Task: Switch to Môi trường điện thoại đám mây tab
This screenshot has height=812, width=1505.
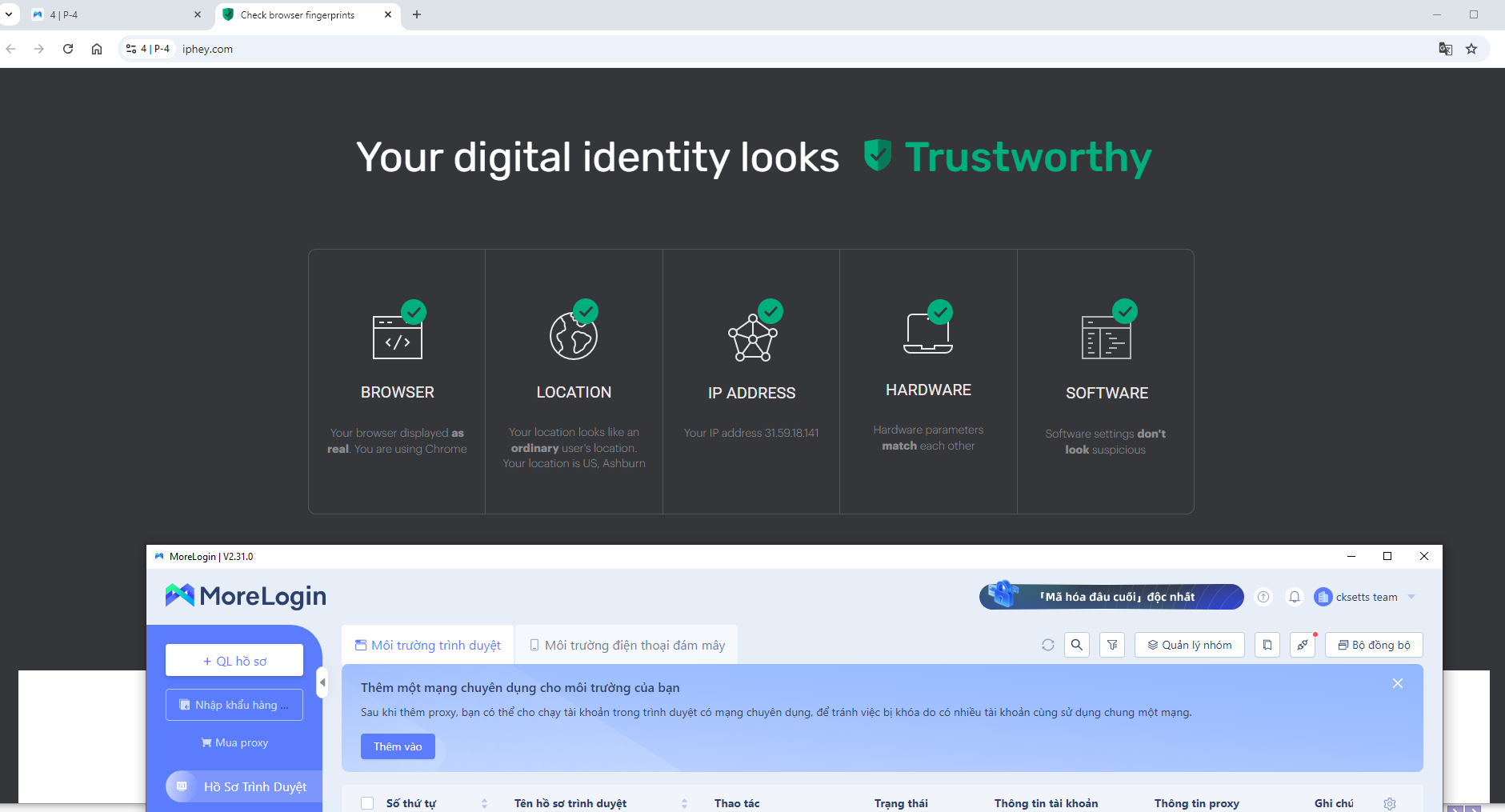Action: (627, 645)
